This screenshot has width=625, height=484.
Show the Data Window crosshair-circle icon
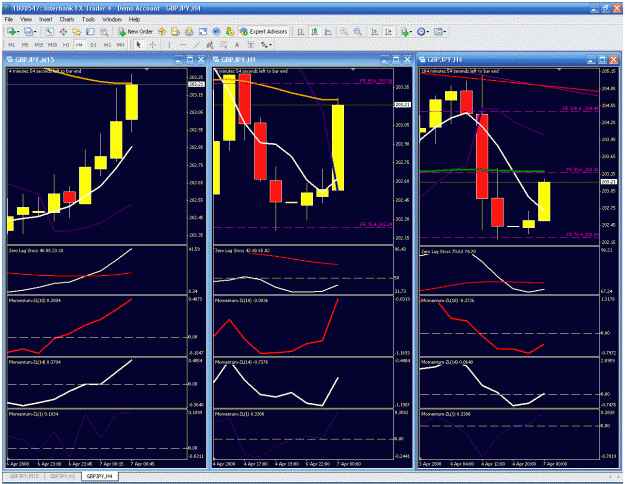tap(63, 31)
